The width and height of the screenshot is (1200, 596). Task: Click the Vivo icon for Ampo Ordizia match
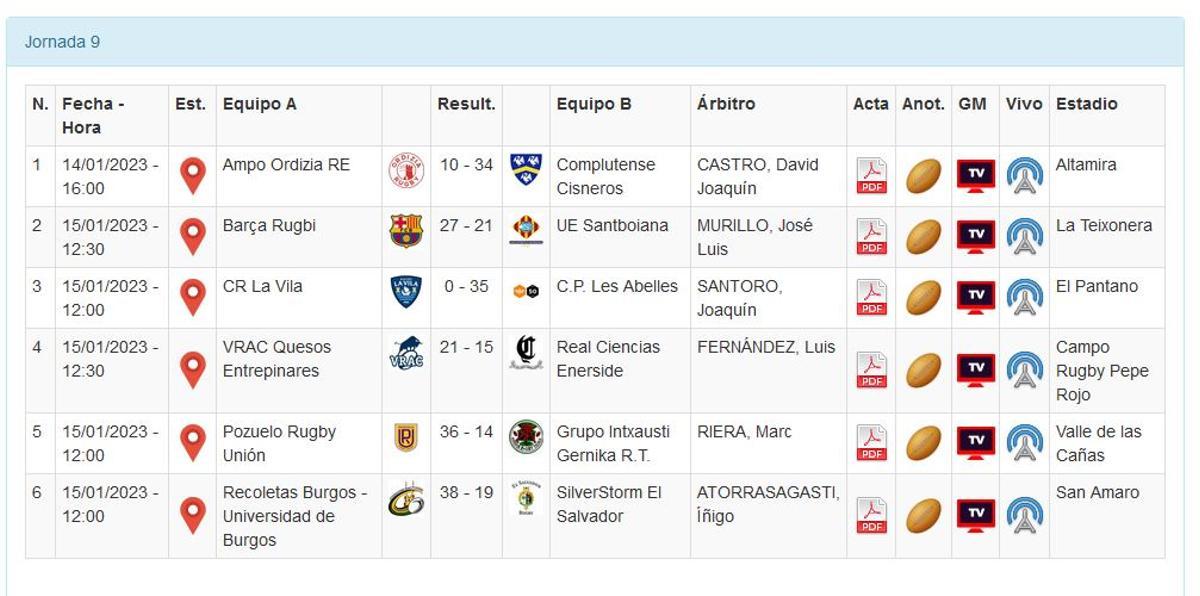coord(1022,174)
